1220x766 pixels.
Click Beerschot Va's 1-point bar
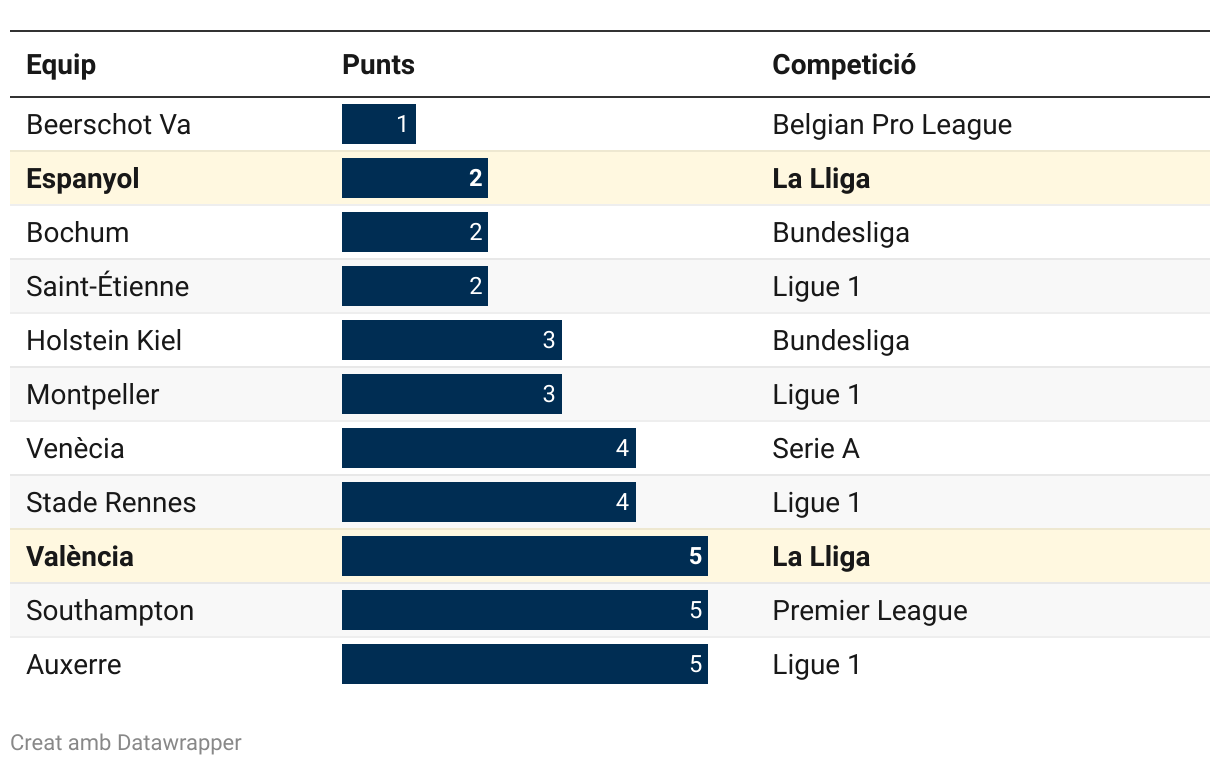click(x=378, y=125)
